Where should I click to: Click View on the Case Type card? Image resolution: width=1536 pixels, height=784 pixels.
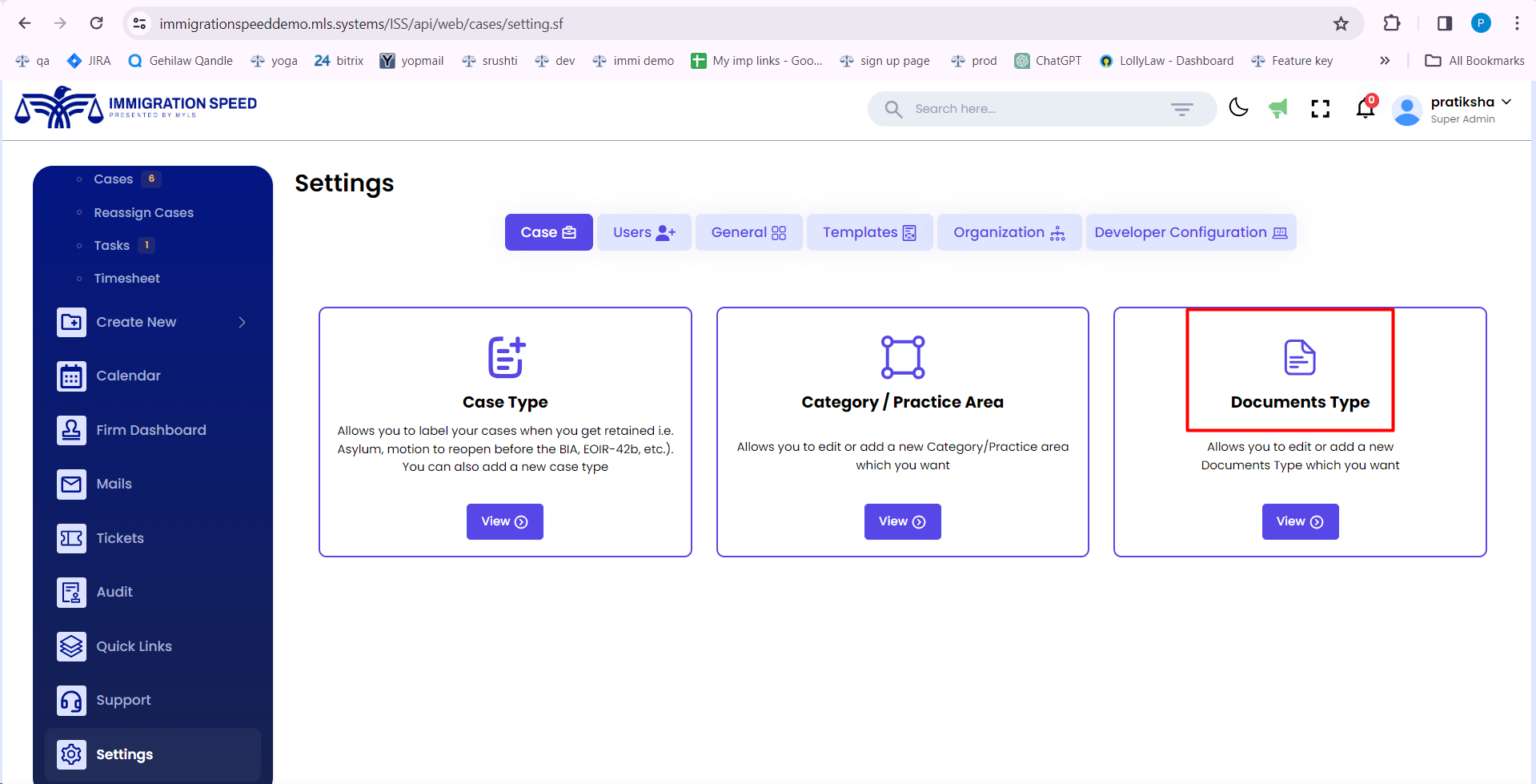(x=505, y=521)
